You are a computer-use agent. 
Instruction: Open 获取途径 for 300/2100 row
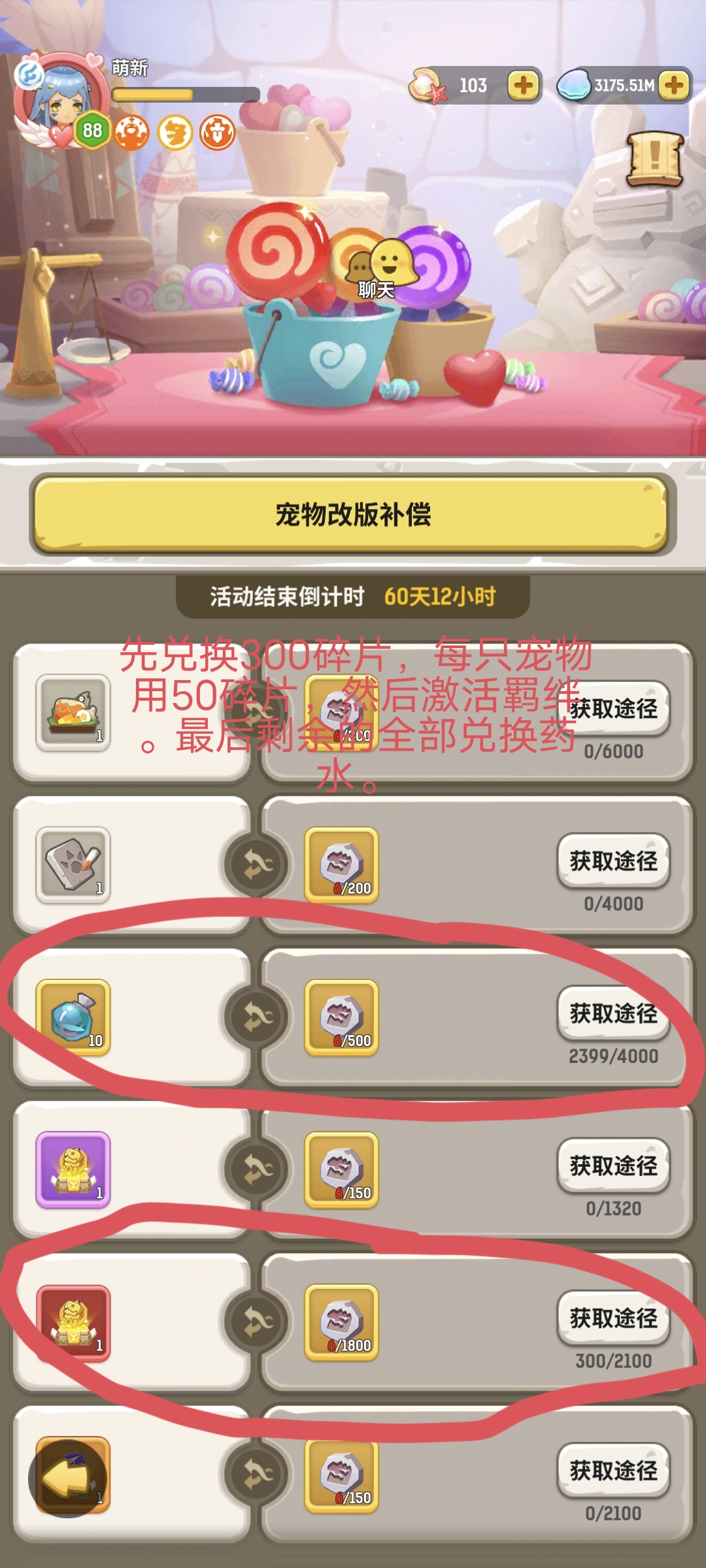613,1318
